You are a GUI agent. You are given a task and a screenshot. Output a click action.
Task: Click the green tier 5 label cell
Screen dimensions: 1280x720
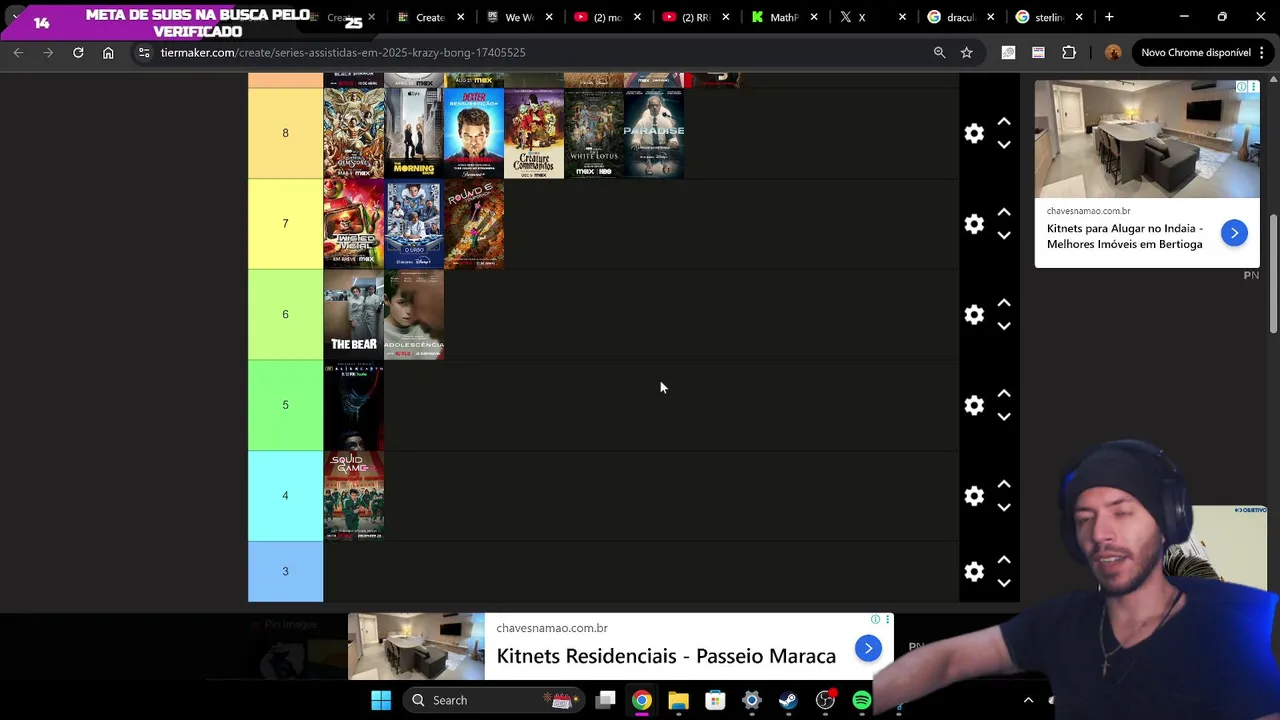tap(285, 405)
